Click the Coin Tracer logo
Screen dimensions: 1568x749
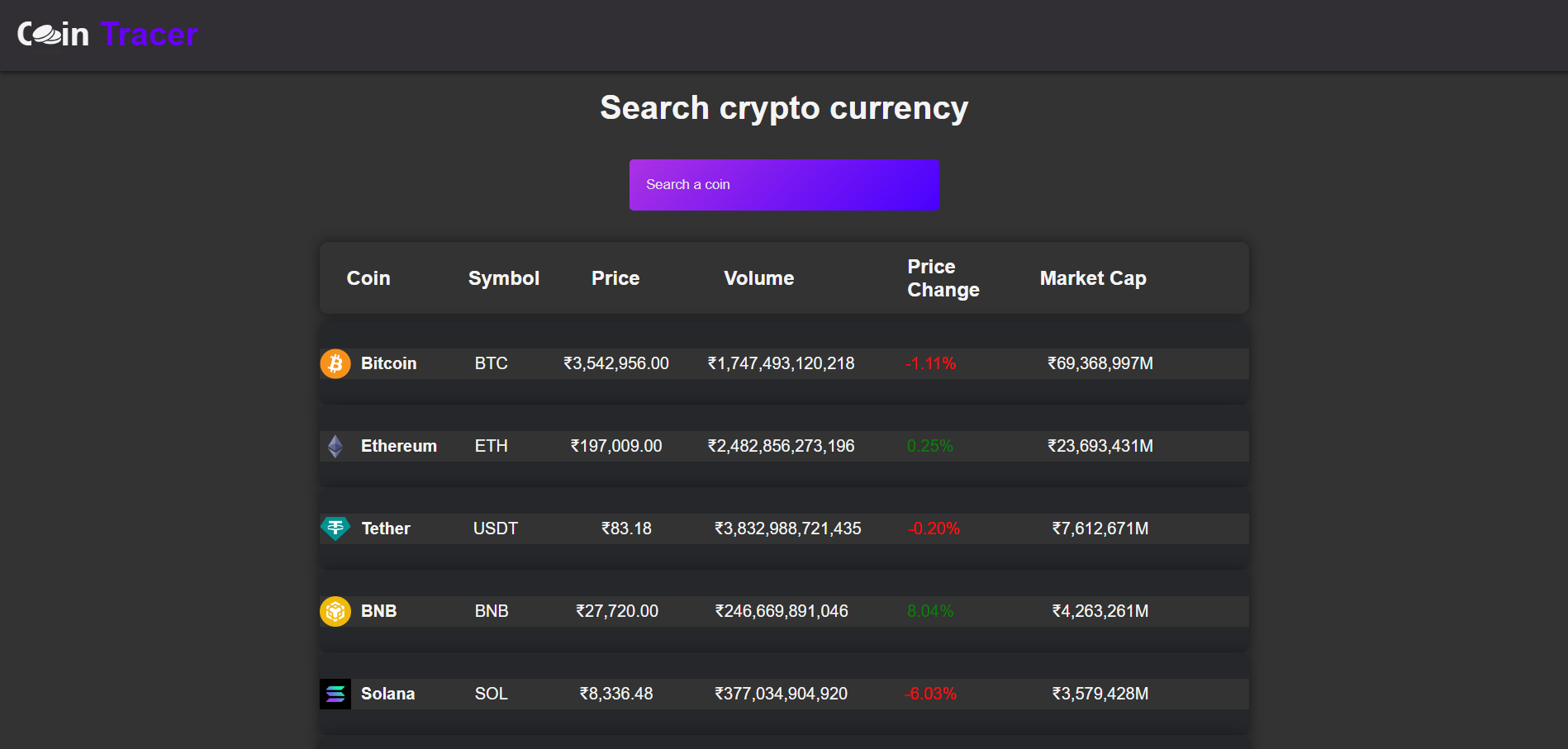pyautogui.click(x=107, y=34)
